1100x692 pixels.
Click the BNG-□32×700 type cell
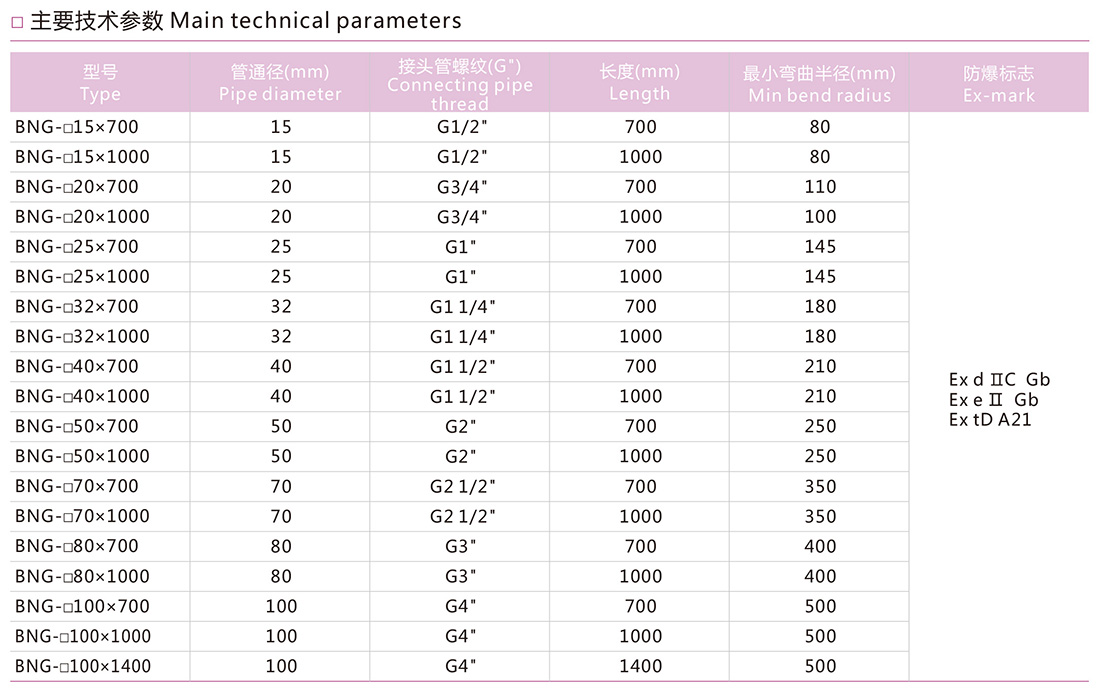pyautogui.click(x=76, y=307)
